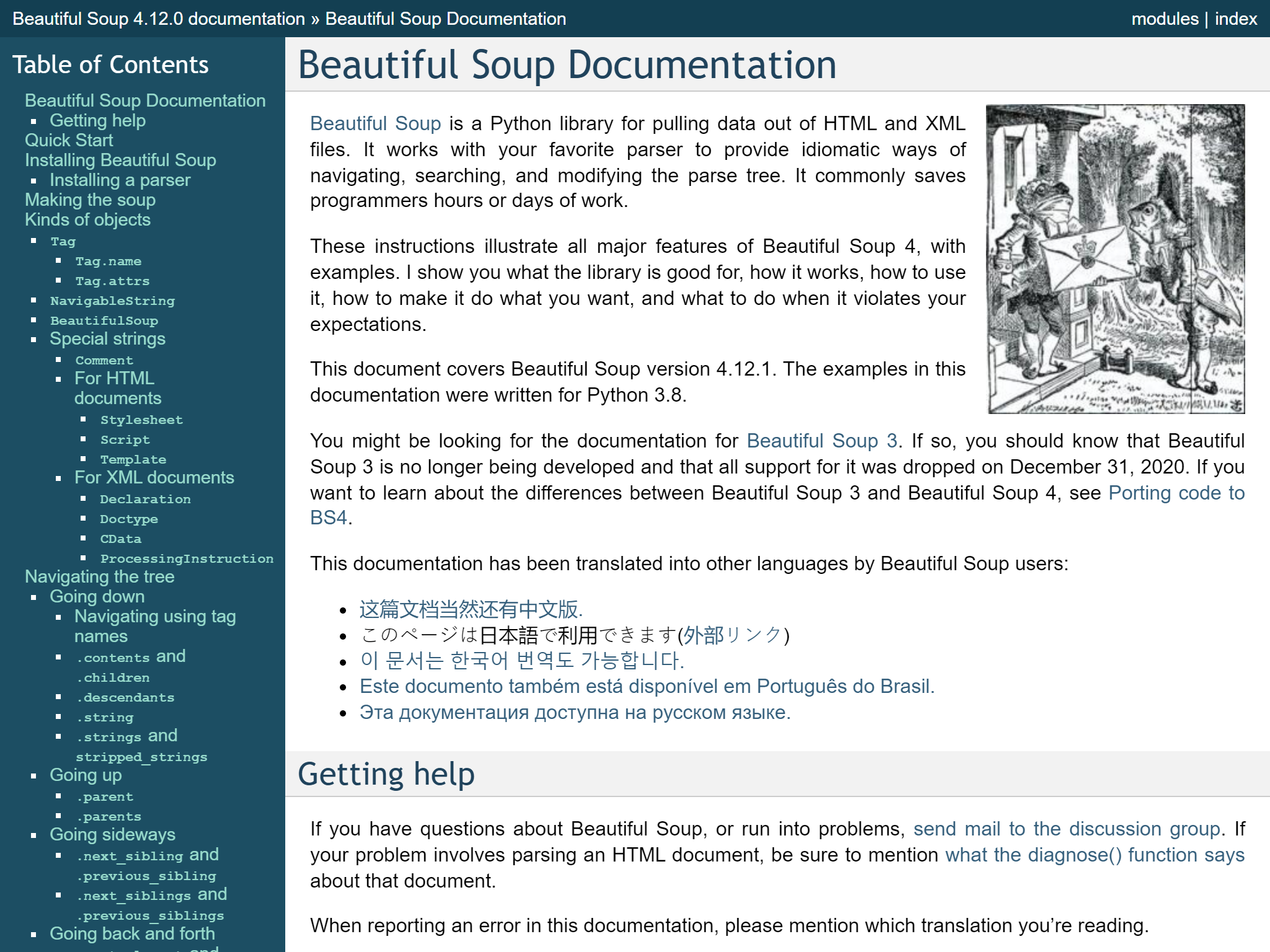Open Getting help in table of contents
Screen dimensions: 1270x952
coord(97,120)
